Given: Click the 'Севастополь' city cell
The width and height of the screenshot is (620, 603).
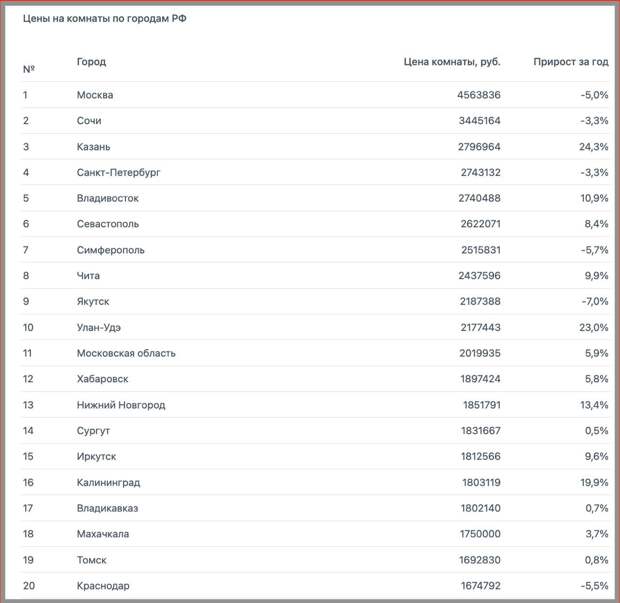Looking at the screenshot, I should point(108,224).
